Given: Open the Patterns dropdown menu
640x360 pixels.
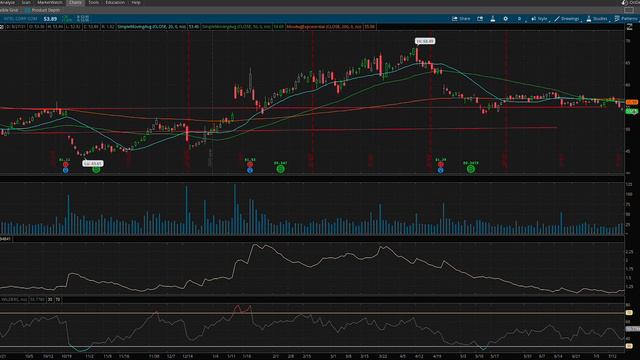Looking at the screenshot, I should tap(626, 19).
